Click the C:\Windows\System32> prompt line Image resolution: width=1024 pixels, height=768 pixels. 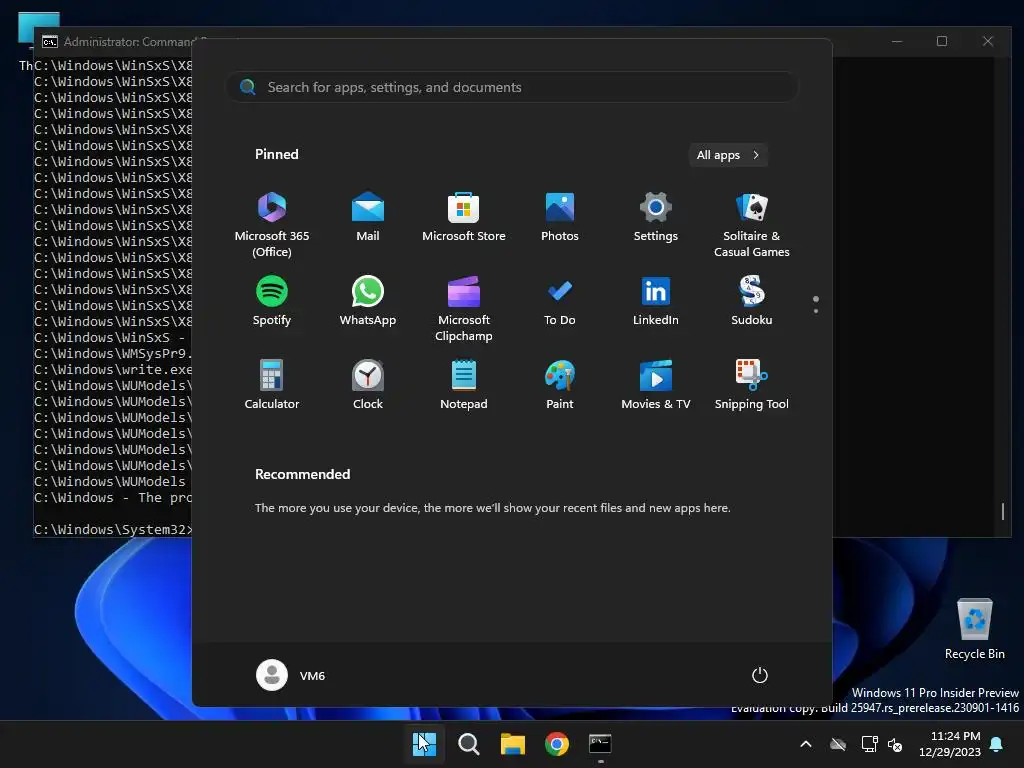113,530
